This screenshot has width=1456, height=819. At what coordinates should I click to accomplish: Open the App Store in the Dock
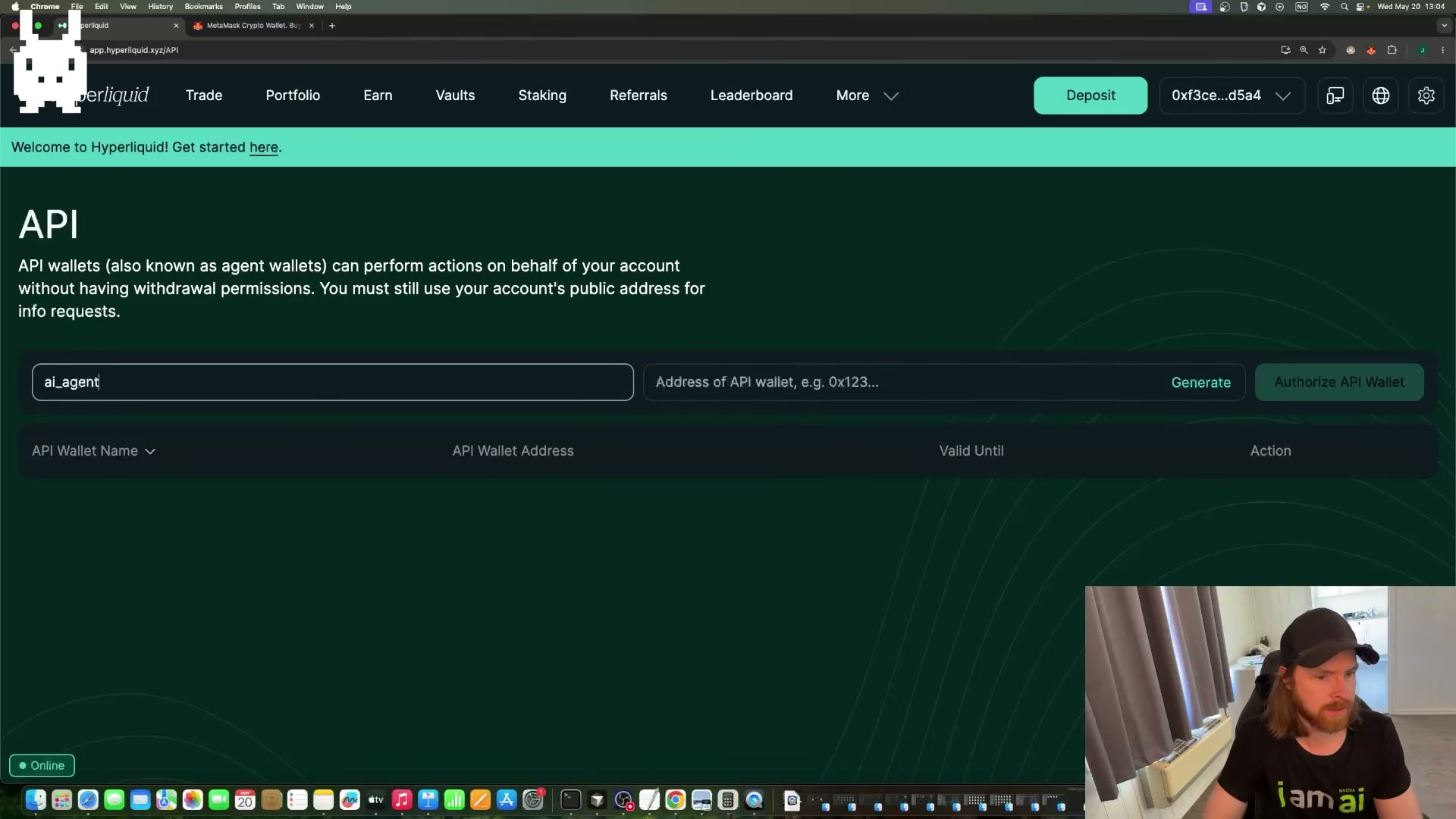pyautogui.click(x=507, y=800)
